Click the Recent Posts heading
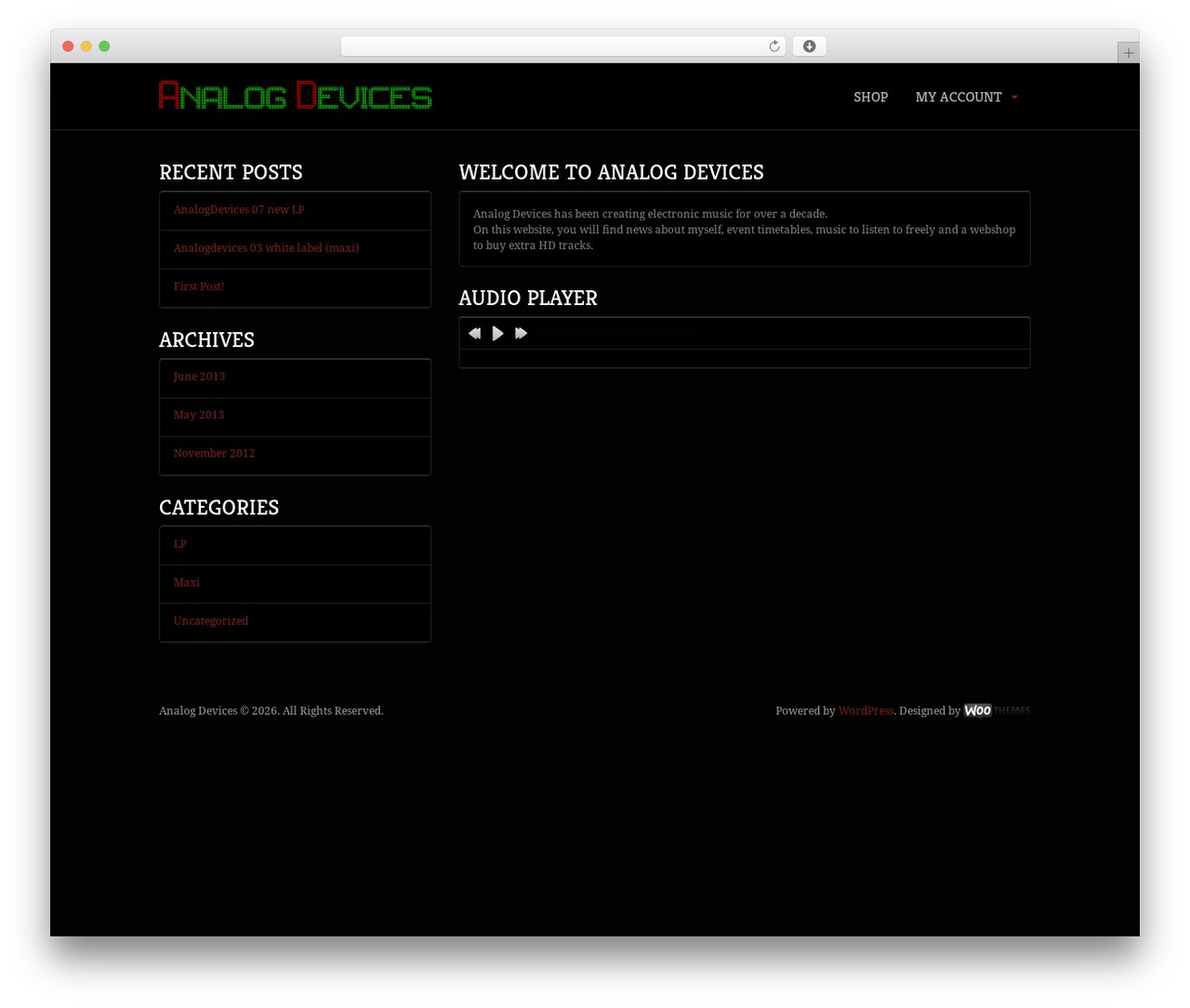The height and width of the screenshot is (1008, 1190). click(x=231, y=172)
